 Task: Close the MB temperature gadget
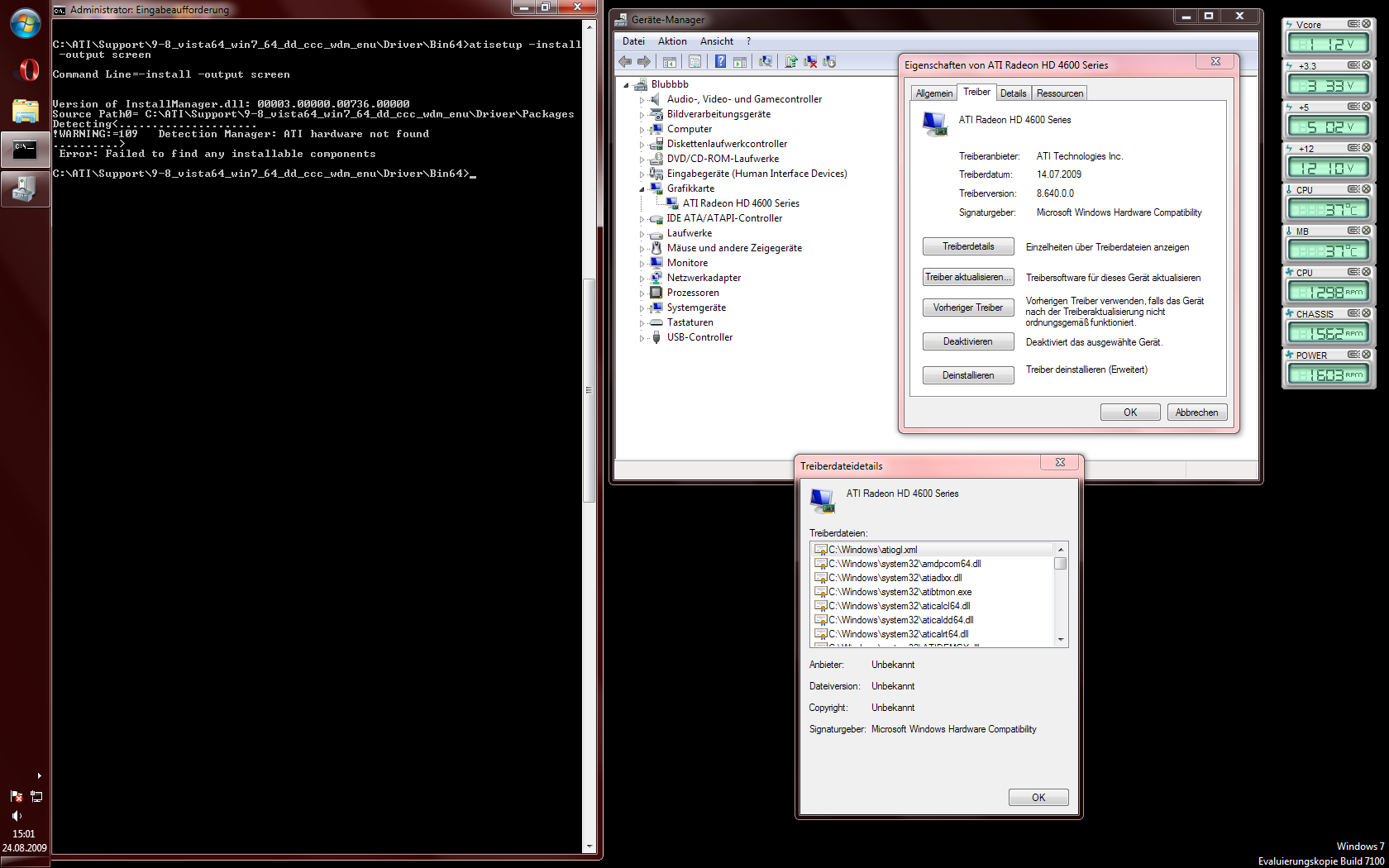(1366, 231)
